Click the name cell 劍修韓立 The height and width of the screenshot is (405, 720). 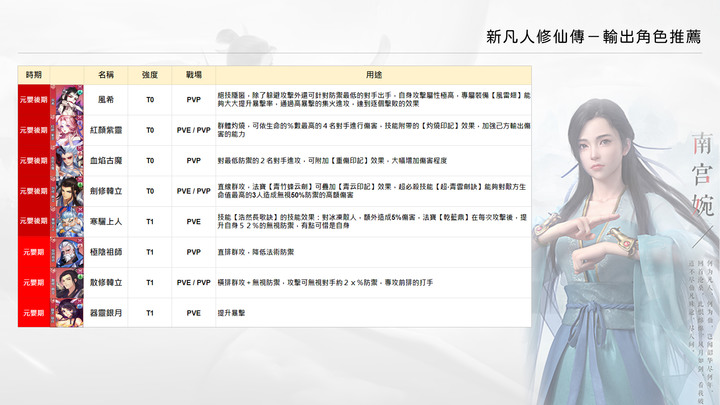(x=106, y=191)
